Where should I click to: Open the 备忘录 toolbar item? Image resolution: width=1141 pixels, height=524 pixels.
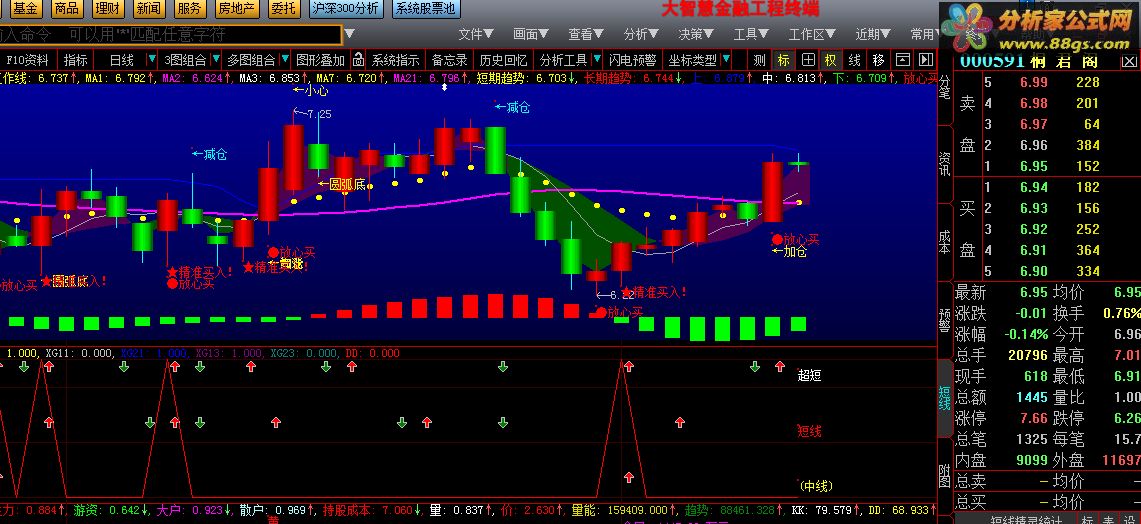point(450,60)
